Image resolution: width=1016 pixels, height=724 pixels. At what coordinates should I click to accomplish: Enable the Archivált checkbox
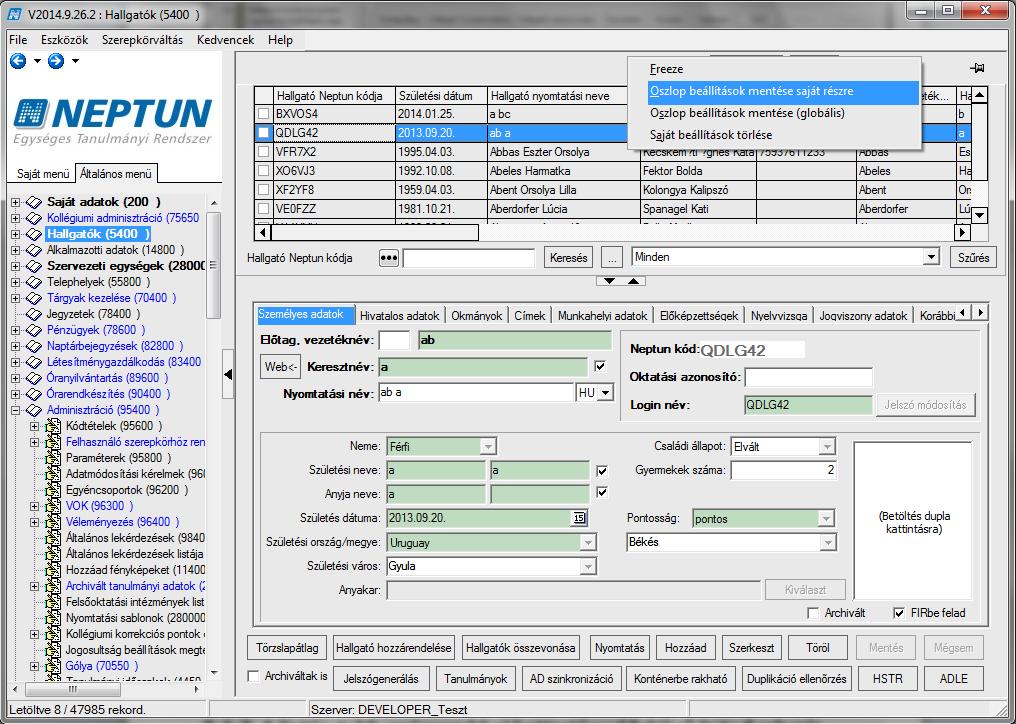(x=813, y=613)
